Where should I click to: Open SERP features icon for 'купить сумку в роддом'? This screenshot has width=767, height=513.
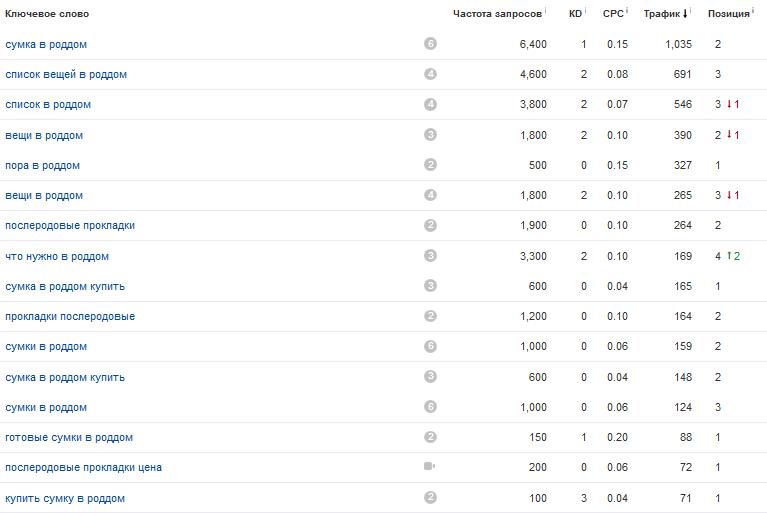430,498
